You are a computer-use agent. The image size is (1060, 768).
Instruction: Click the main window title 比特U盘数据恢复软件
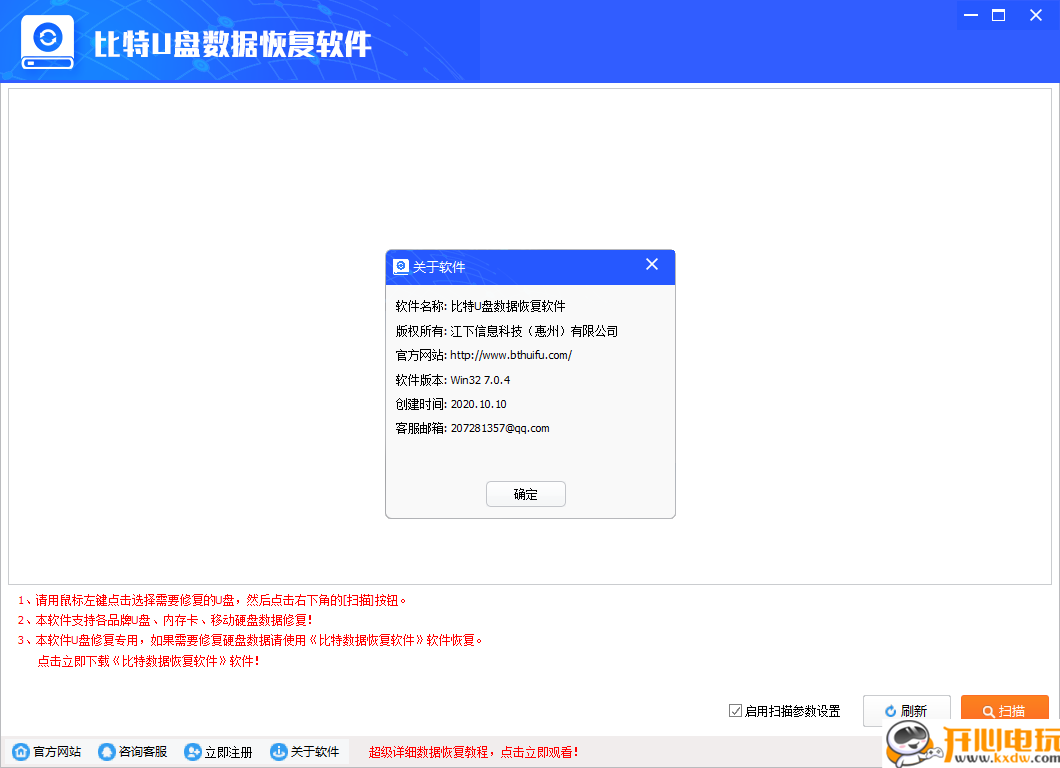233,45
